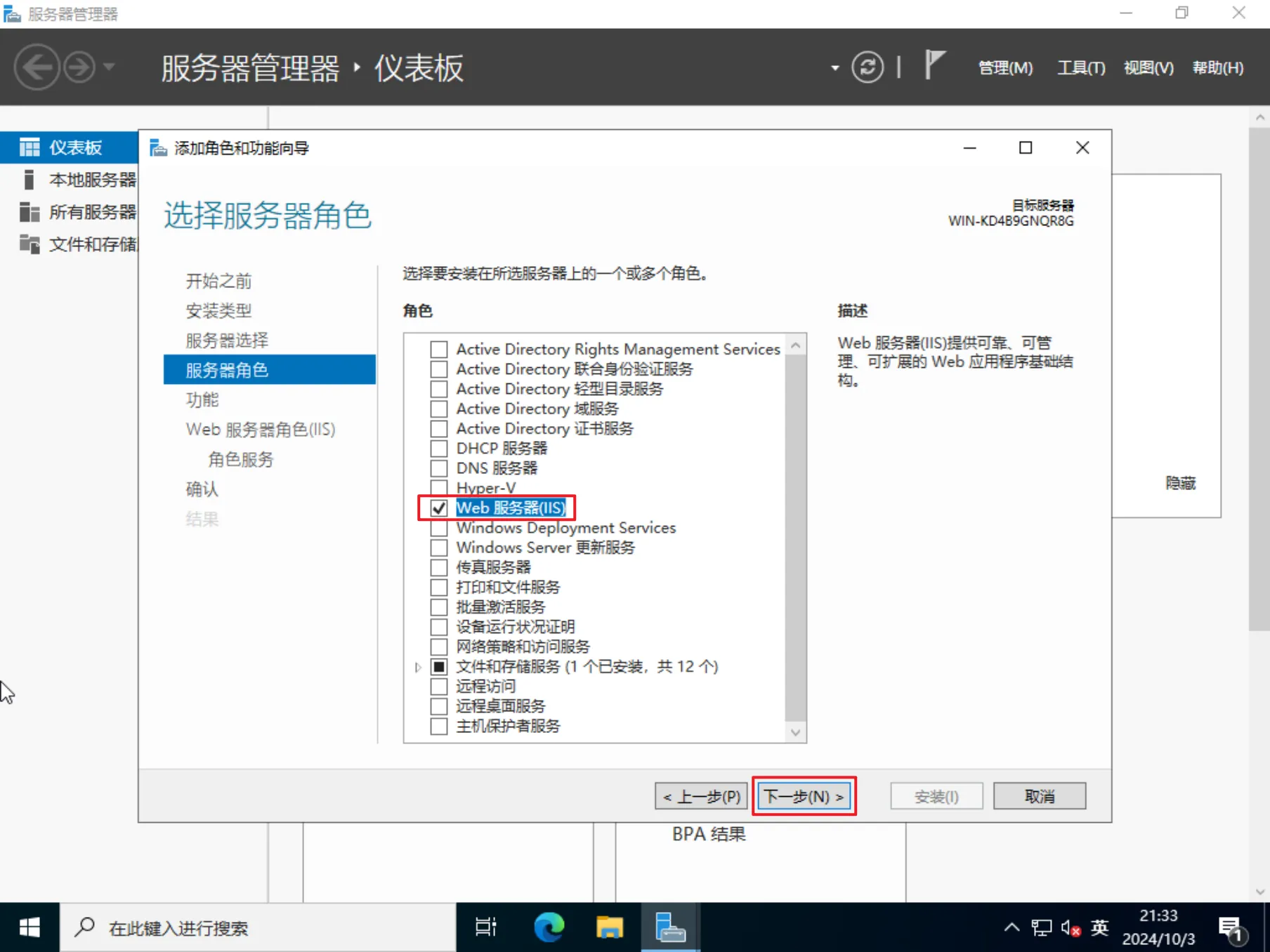Image resolution: width=1270 pixels, height=952 pixels.
Task: Check DNS 服务器 role
Action: (x=439, y=468)
